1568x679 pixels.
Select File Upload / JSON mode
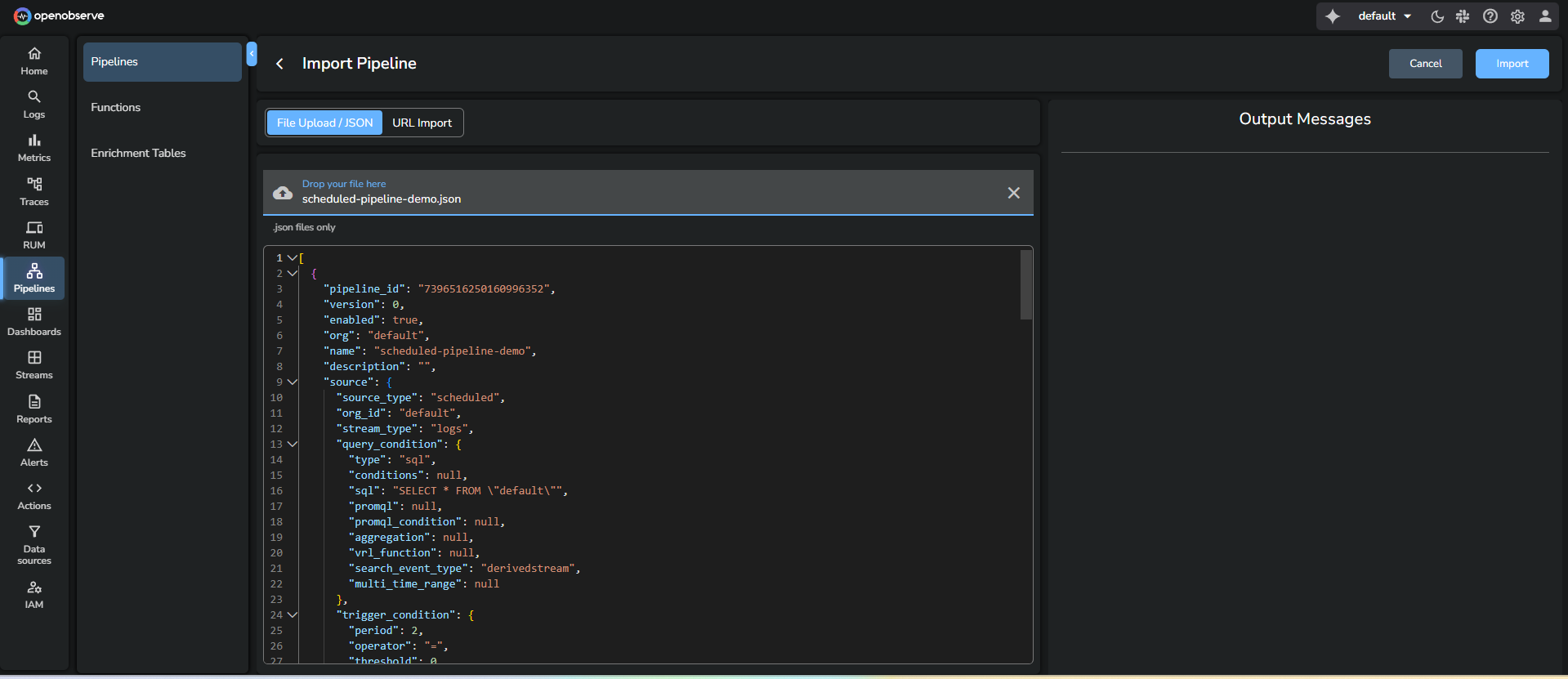point(324,123)
